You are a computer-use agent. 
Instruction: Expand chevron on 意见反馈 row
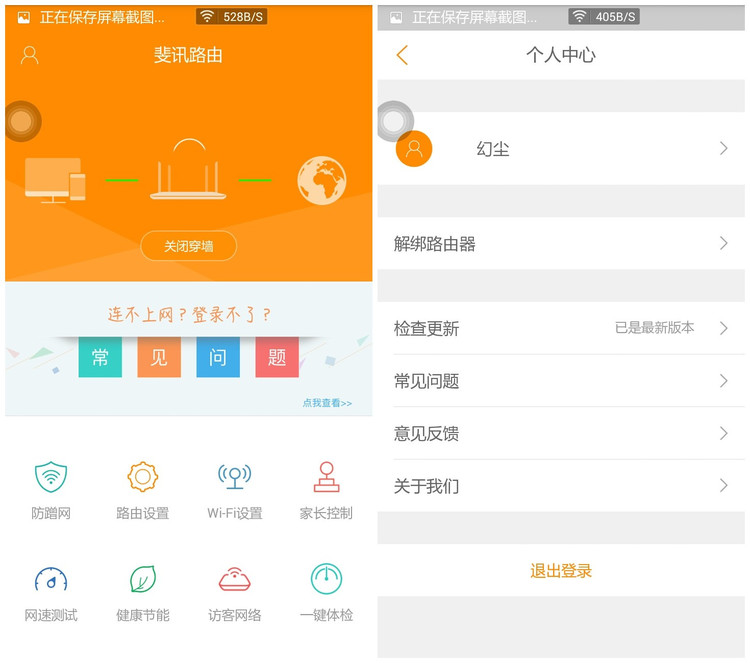724,433
